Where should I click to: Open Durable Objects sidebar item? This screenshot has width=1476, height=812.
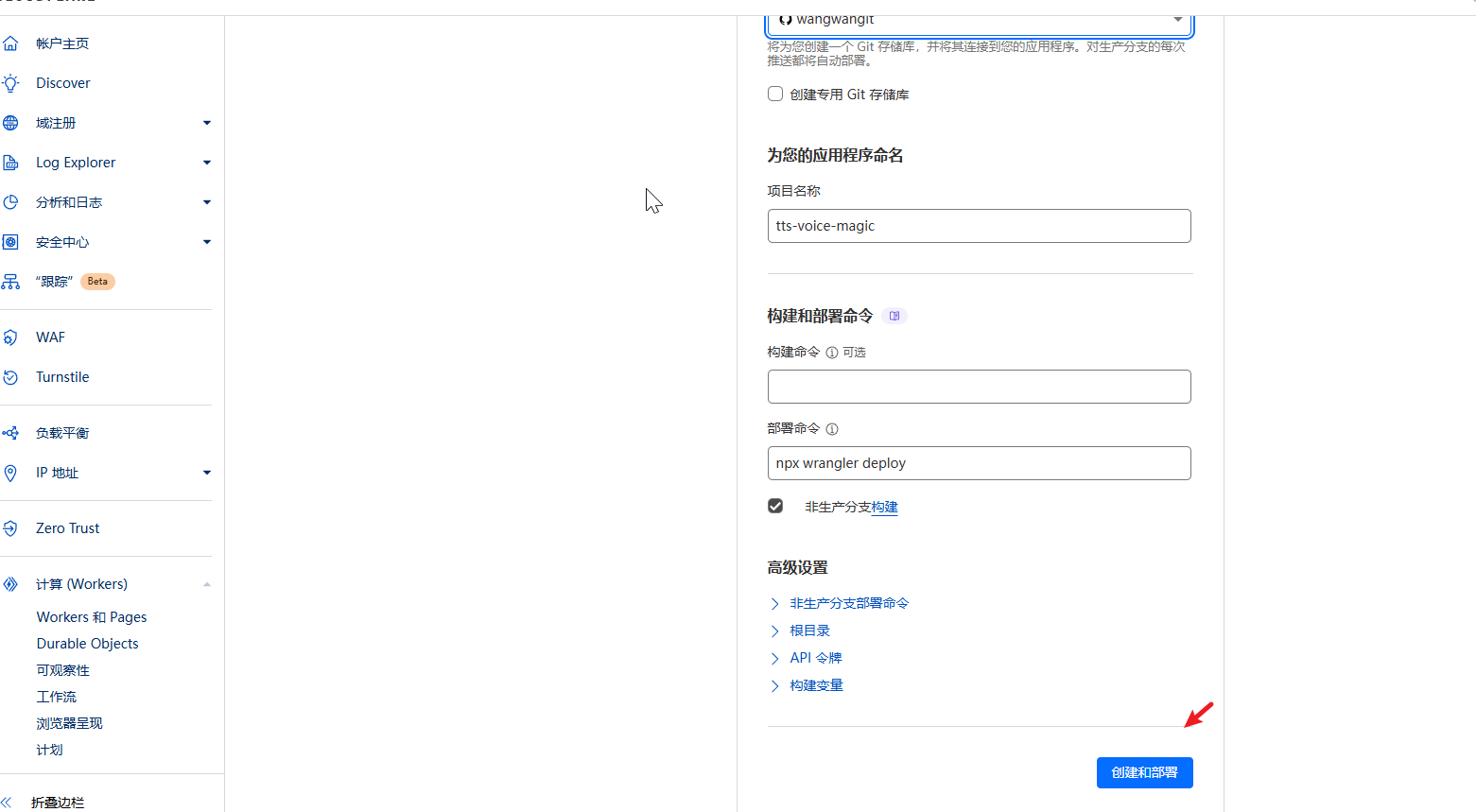87,644
